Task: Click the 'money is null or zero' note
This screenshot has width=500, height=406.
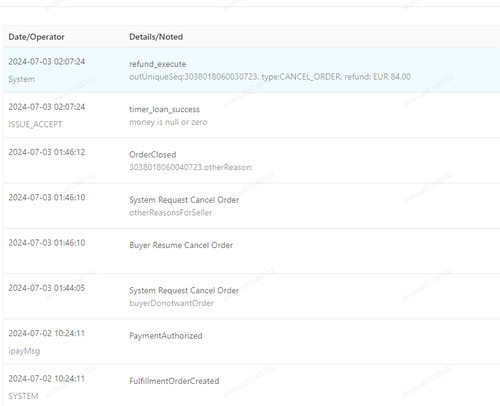Action: (168, 122)
